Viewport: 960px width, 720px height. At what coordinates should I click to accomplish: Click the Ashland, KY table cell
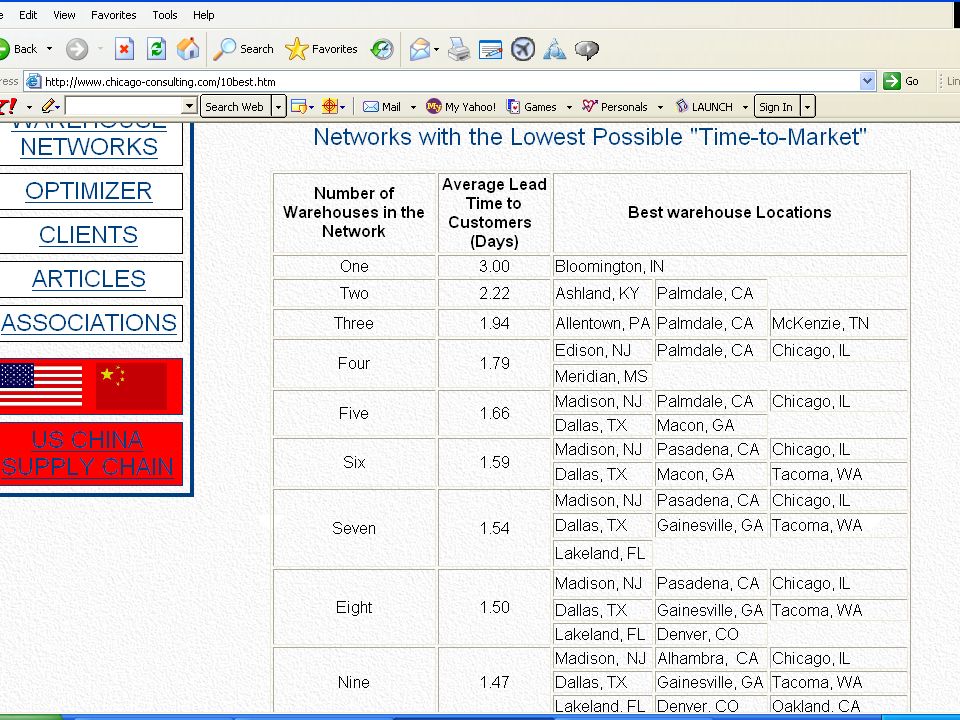coord(603,294)
